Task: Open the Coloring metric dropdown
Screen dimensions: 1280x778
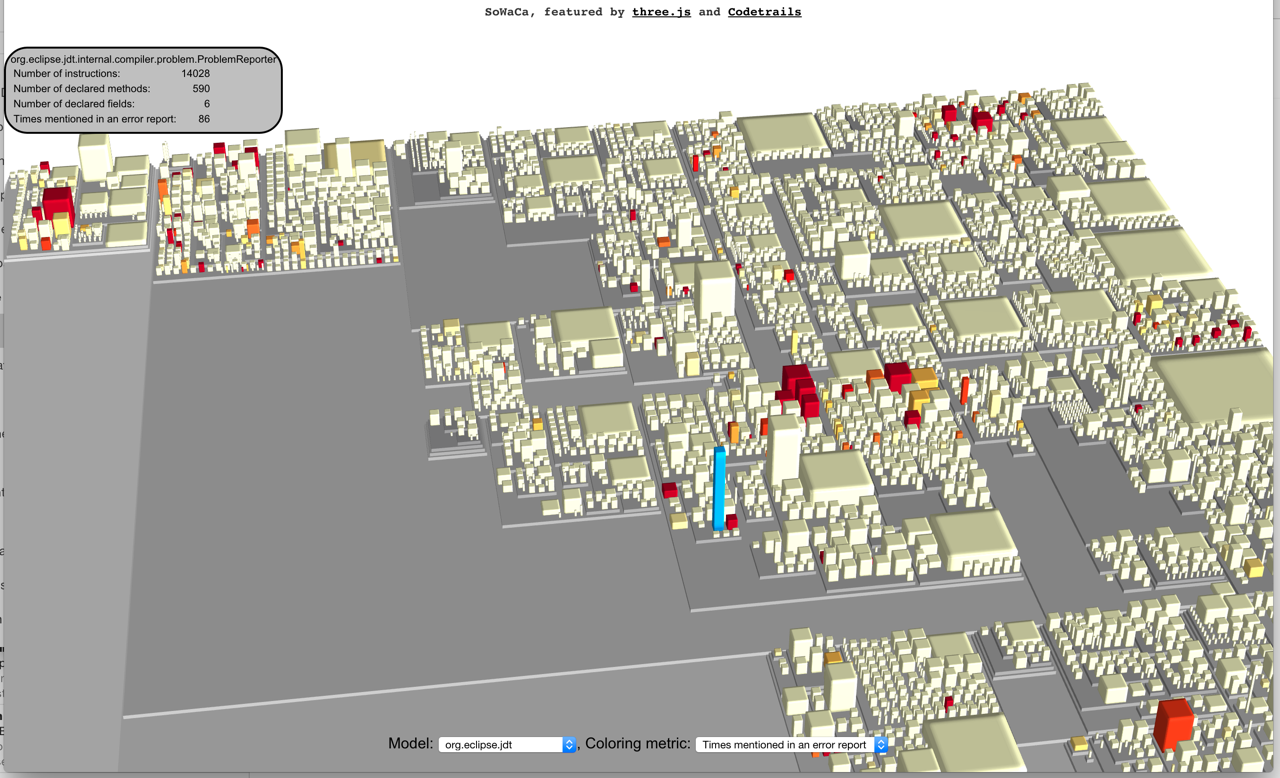Action: tap(791, 745)
